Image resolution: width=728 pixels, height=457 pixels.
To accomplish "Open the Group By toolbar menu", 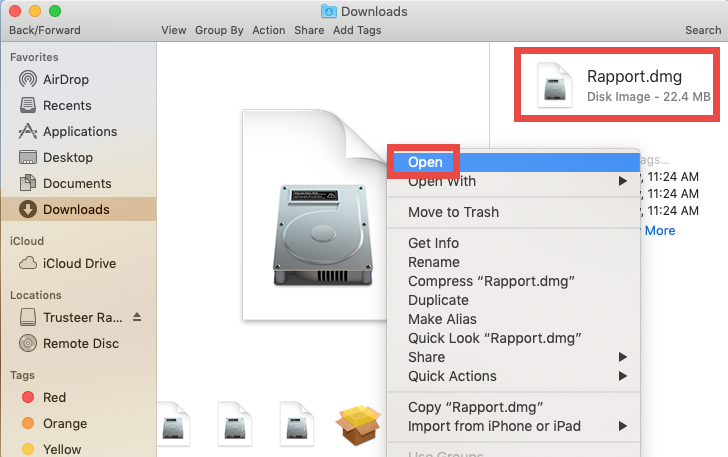I will 219,30.
